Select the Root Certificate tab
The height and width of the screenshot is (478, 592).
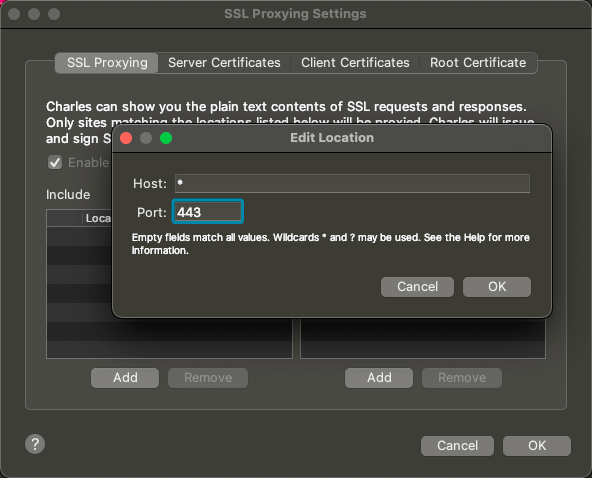pyautogui.click(x=478, y=63)
